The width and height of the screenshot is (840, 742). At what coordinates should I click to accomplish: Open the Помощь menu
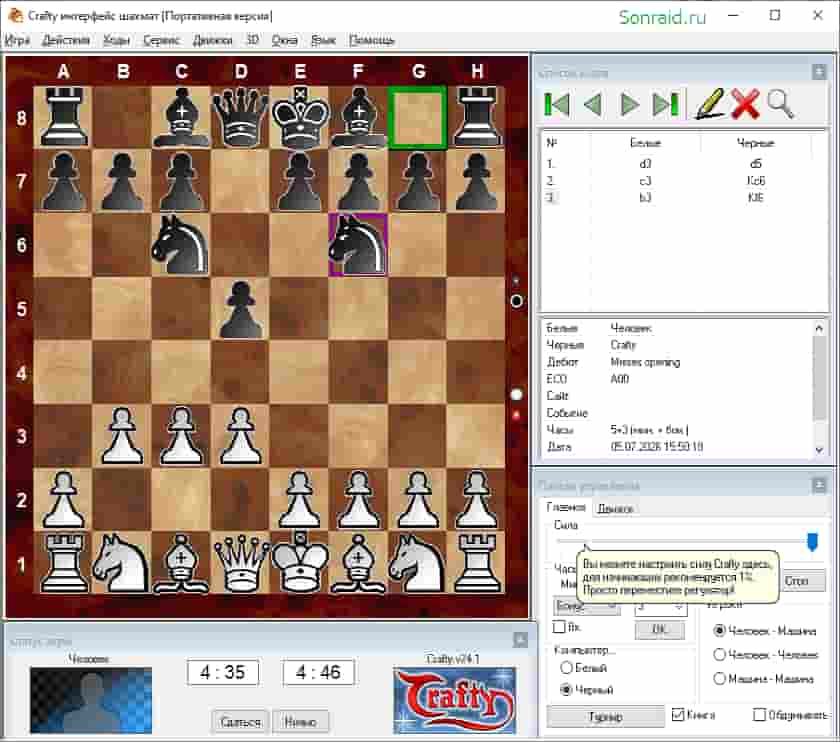pyautogui.click(x=371, y=40)
